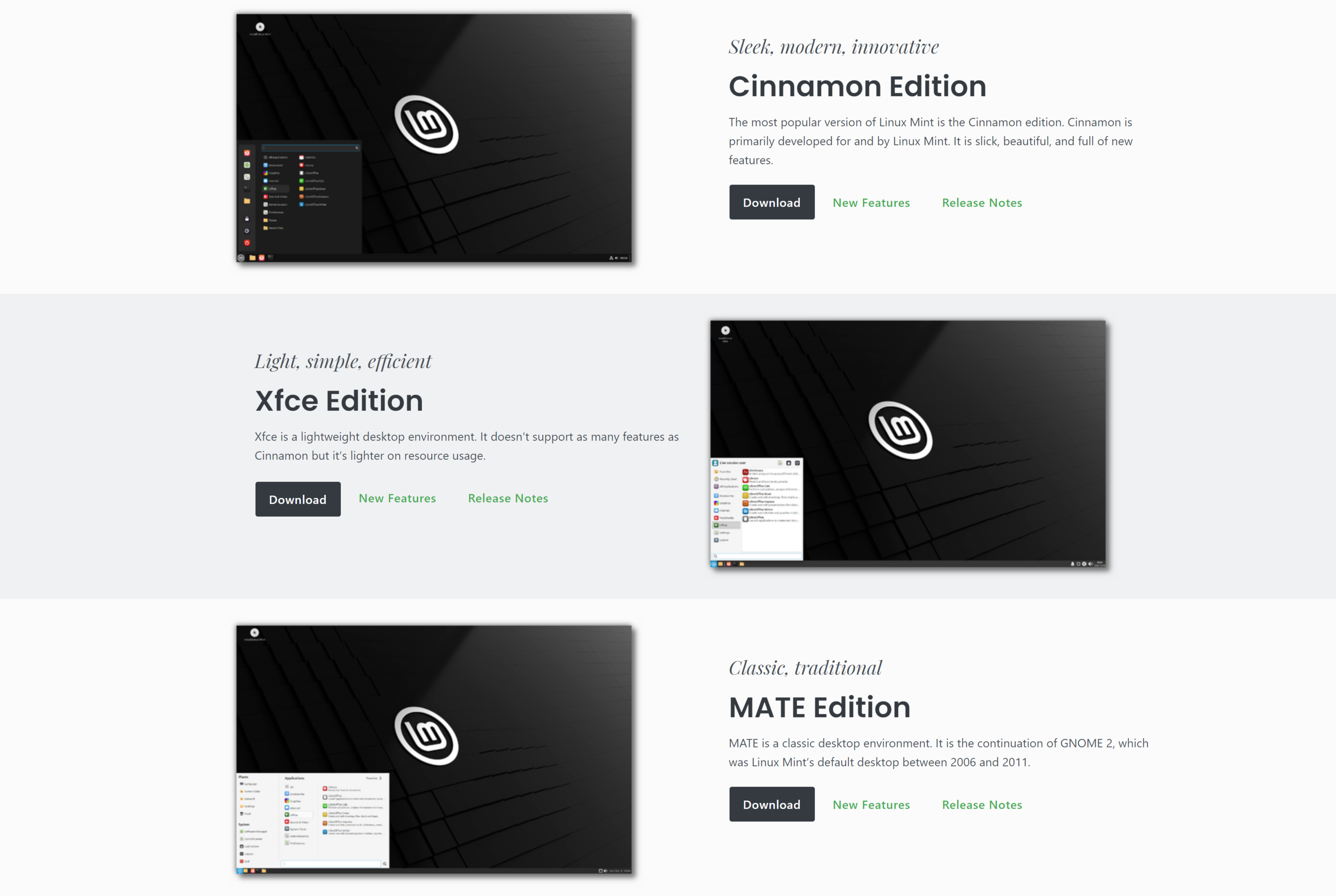This screenshot has height=896, width=1336.
Task: Open New Features link for Xfce Edition
Action: (x=397, y=498)
